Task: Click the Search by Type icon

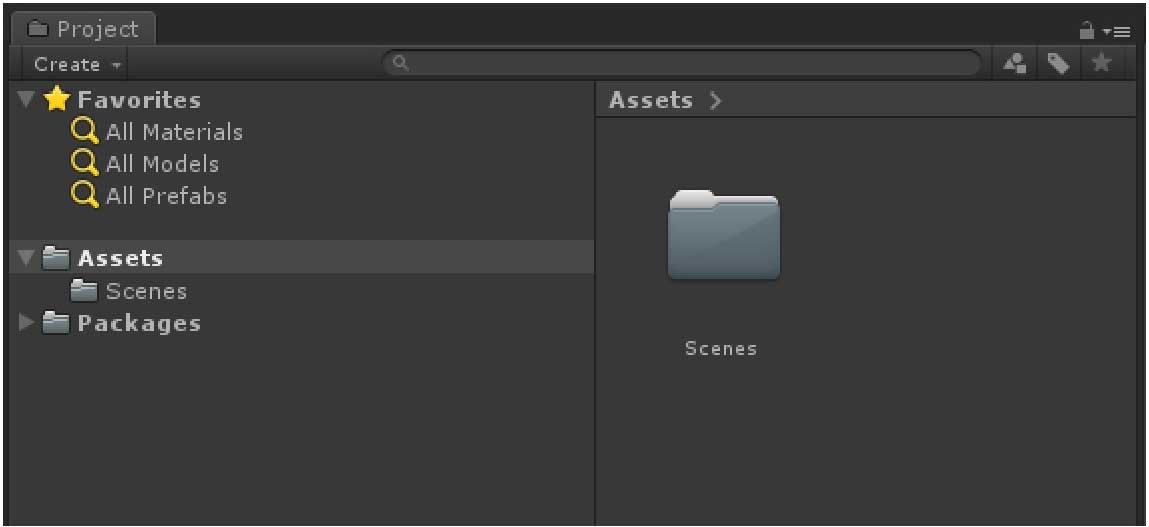Action: 1015,65
